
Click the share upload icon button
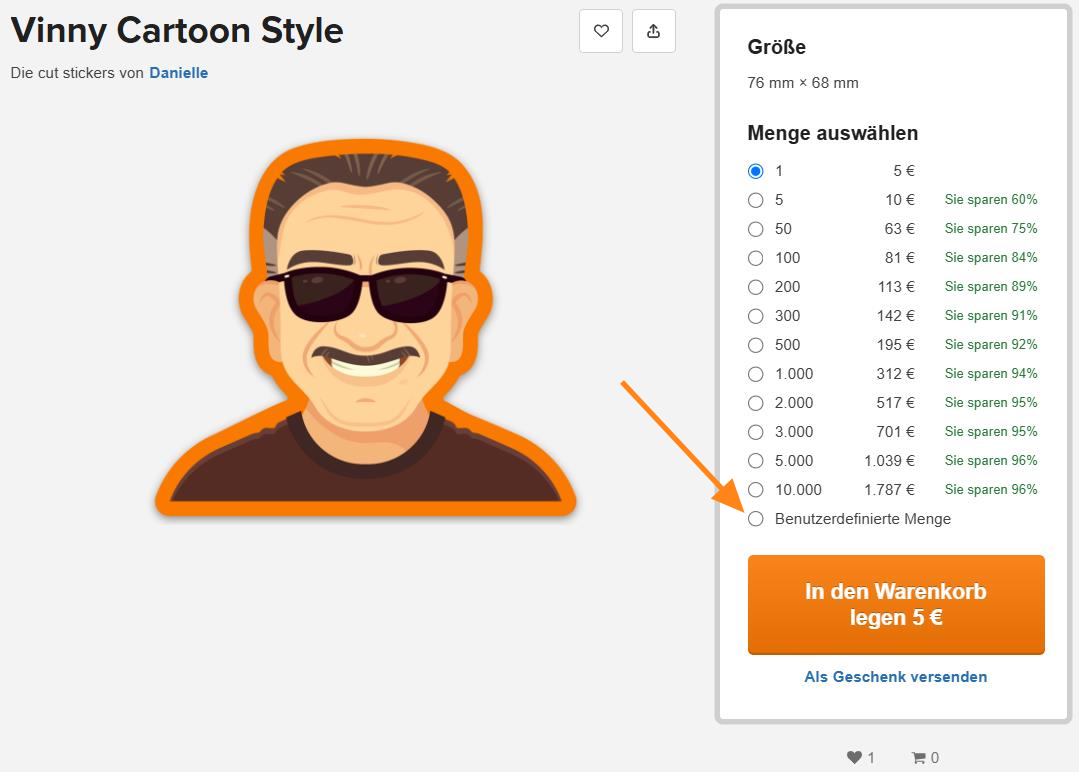(654, 31)
